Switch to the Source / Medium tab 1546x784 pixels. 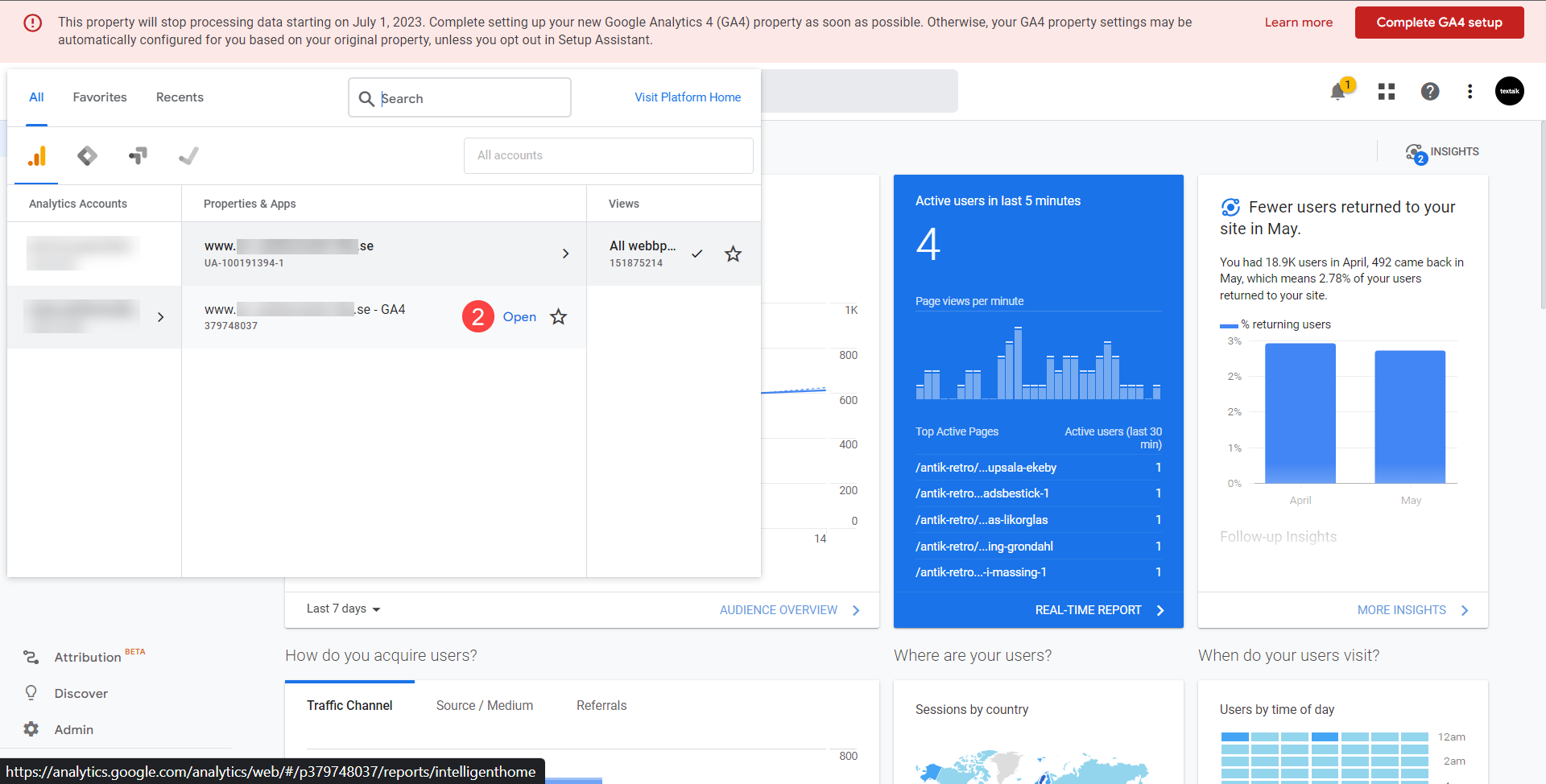point(484,705)
